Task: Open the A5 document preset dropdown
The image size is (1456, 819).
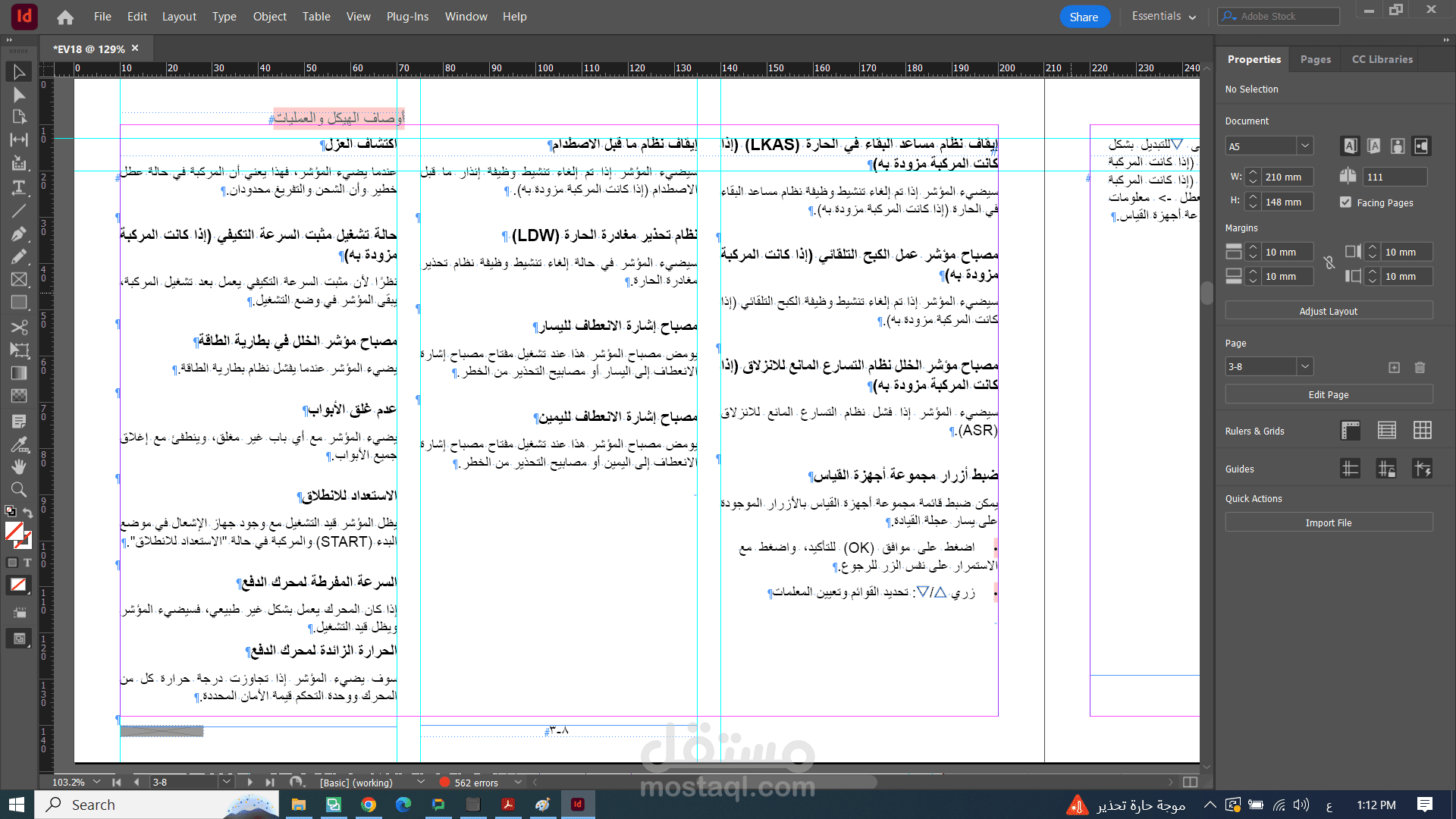Action: [1304, 146]
